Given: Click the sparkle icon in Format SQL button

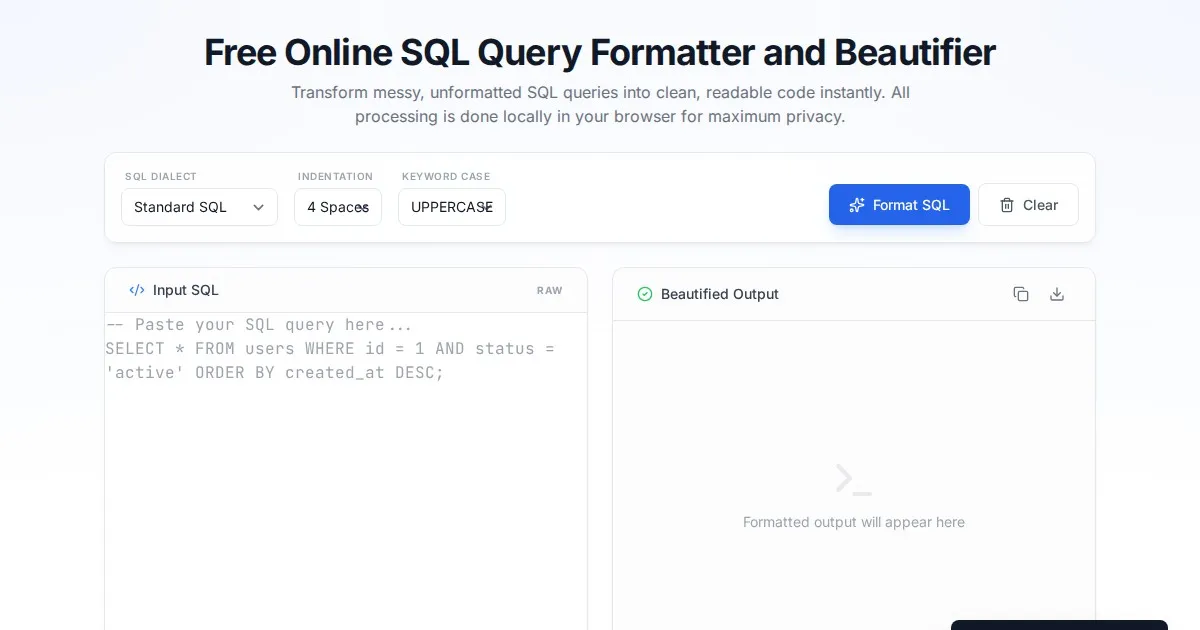Looking at the screenshot, I should (x=856, y=205).
